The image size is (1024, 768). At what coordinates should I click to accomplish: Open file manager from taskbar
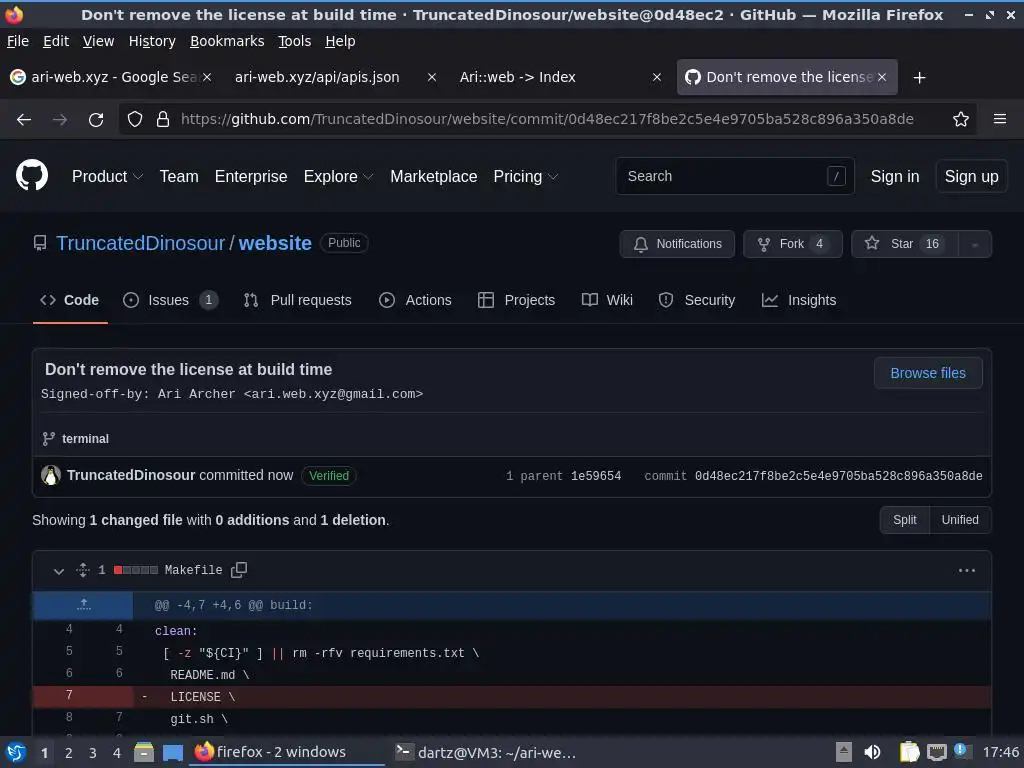[143, 752]
